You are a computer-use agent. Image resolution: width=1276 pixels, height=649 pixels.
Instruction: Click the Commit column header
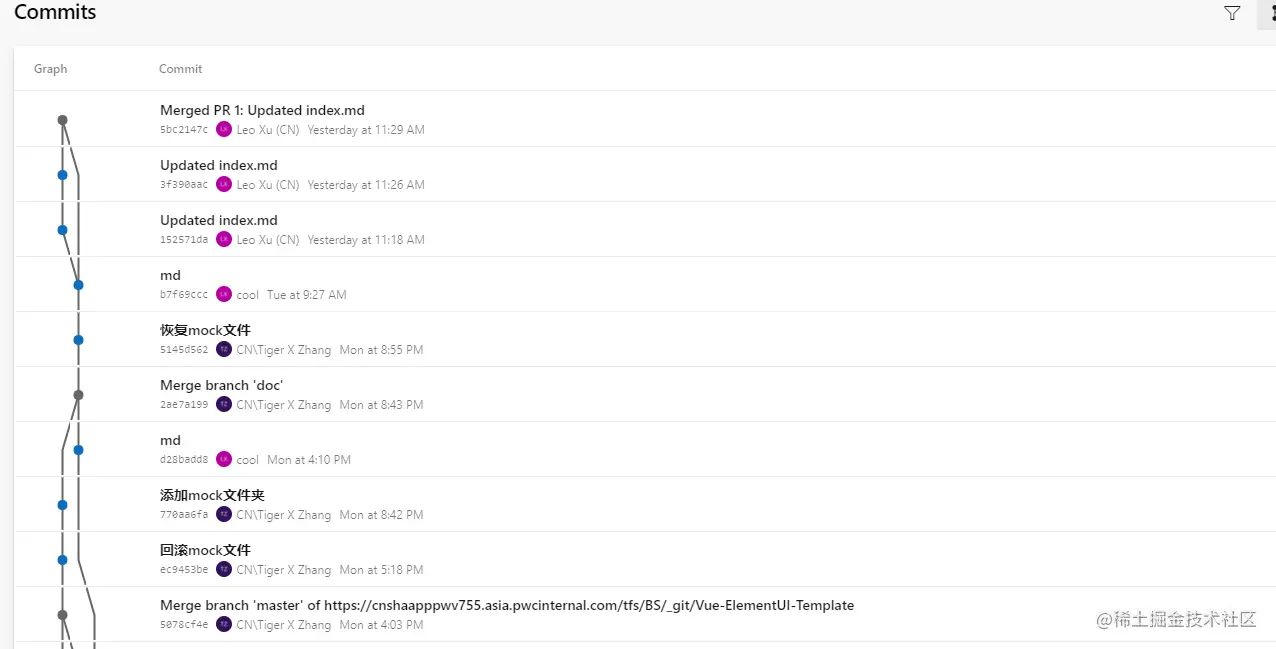pyautogui.click(x=180, y=69)
